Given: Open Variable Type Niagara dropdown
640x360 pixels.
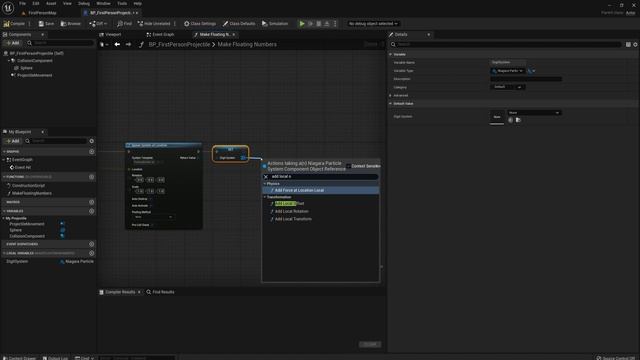Looking at the screenshot, I should tap(508, 71).
